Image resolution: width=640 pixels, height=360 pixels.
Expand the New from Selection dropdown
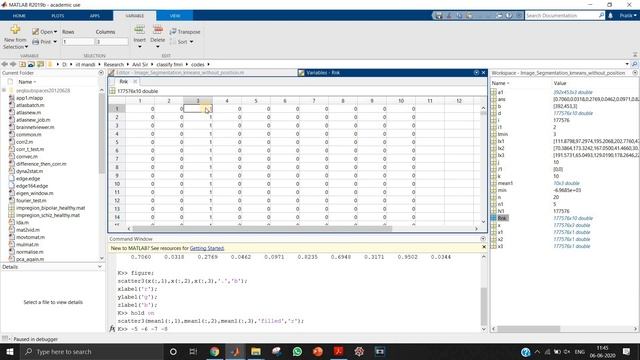27,47
